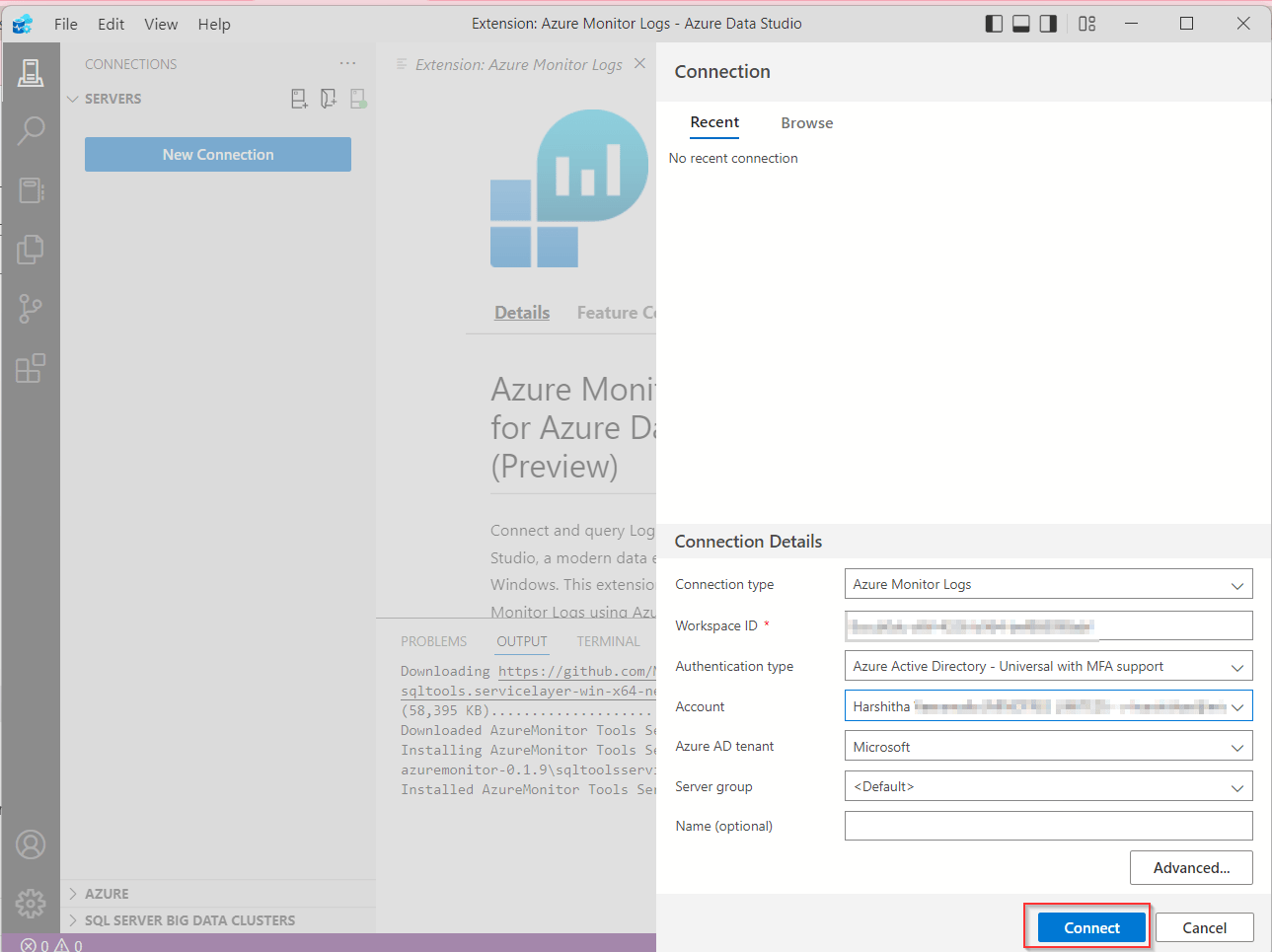Screen dimensions: 1272x952
Task: Create a new connection using the Servers panel icon
Action: coord(299,98)
